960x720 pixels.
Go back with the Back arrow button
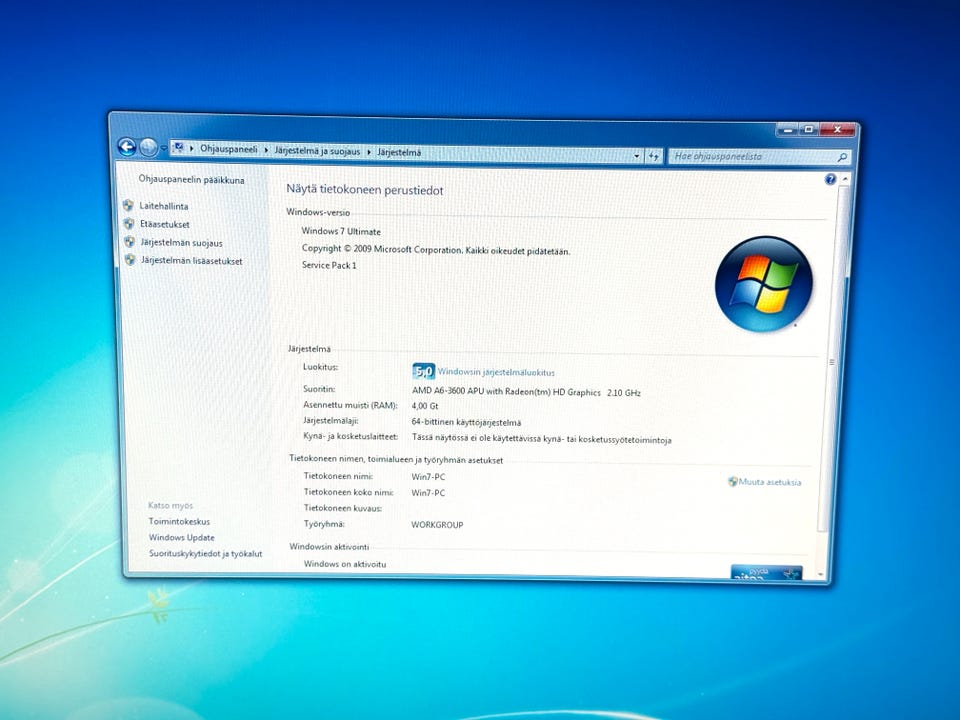click(x=127, y=147)
